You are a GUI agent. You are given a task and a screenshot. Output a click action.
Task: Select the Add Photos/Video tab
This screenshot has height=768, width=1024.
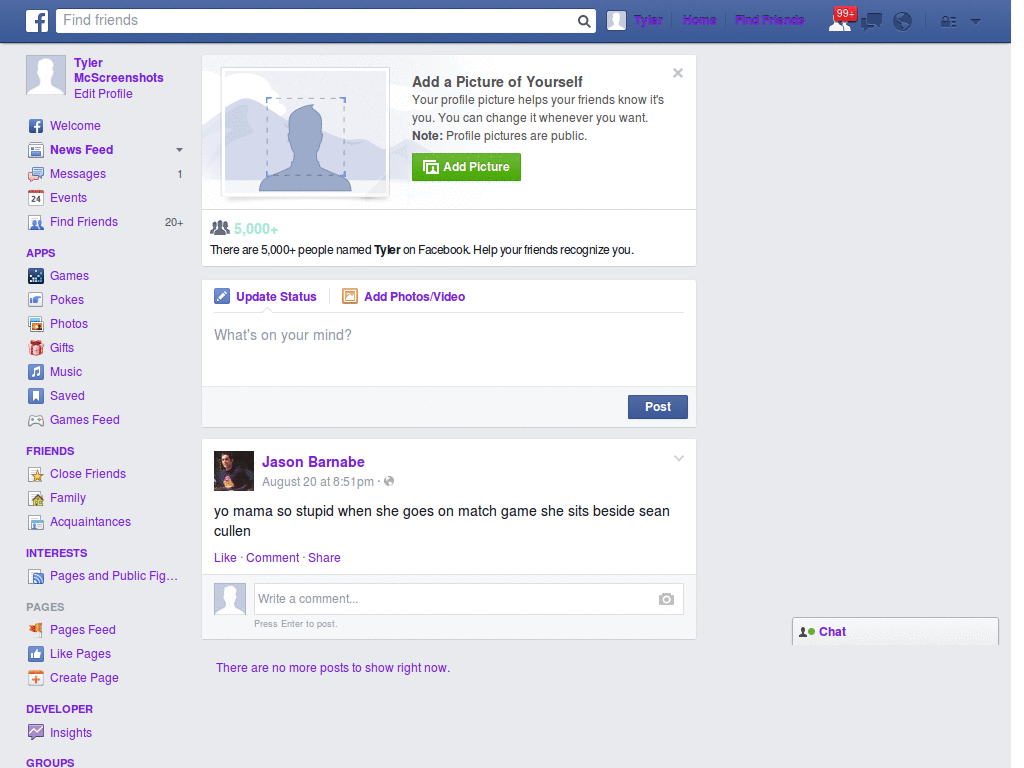404,296
